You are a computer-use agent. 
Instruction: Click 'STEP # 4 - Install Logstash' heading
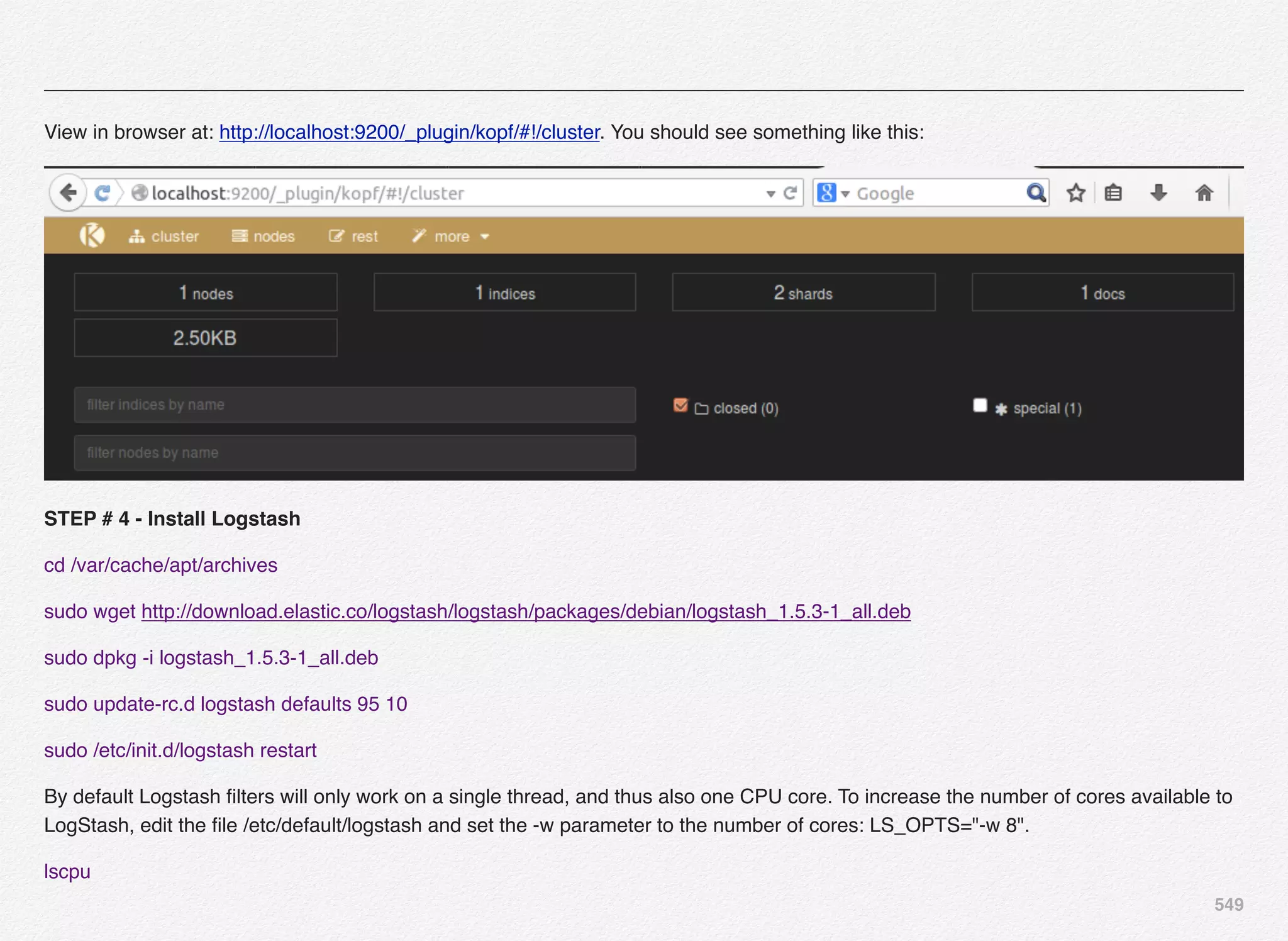coord(172,519)
